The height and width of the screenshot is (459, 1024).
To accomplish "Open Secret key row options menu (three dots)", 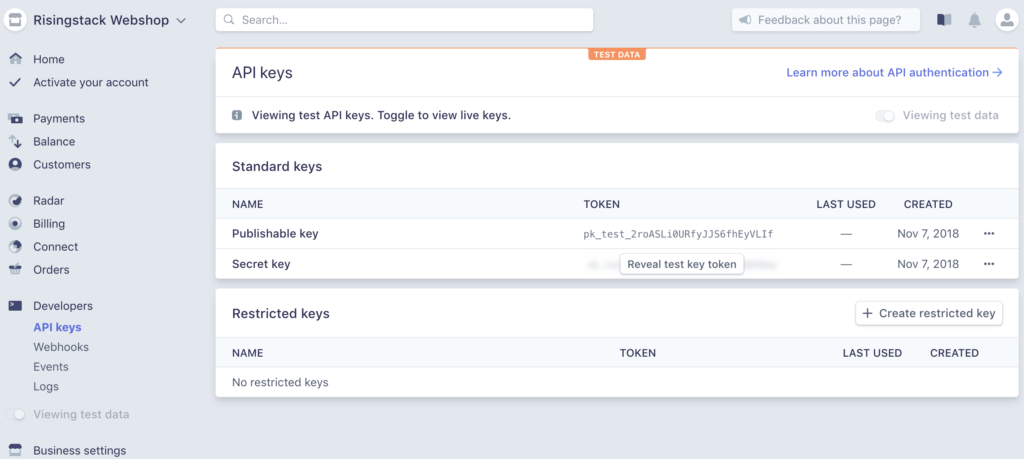I will (989, 264).
